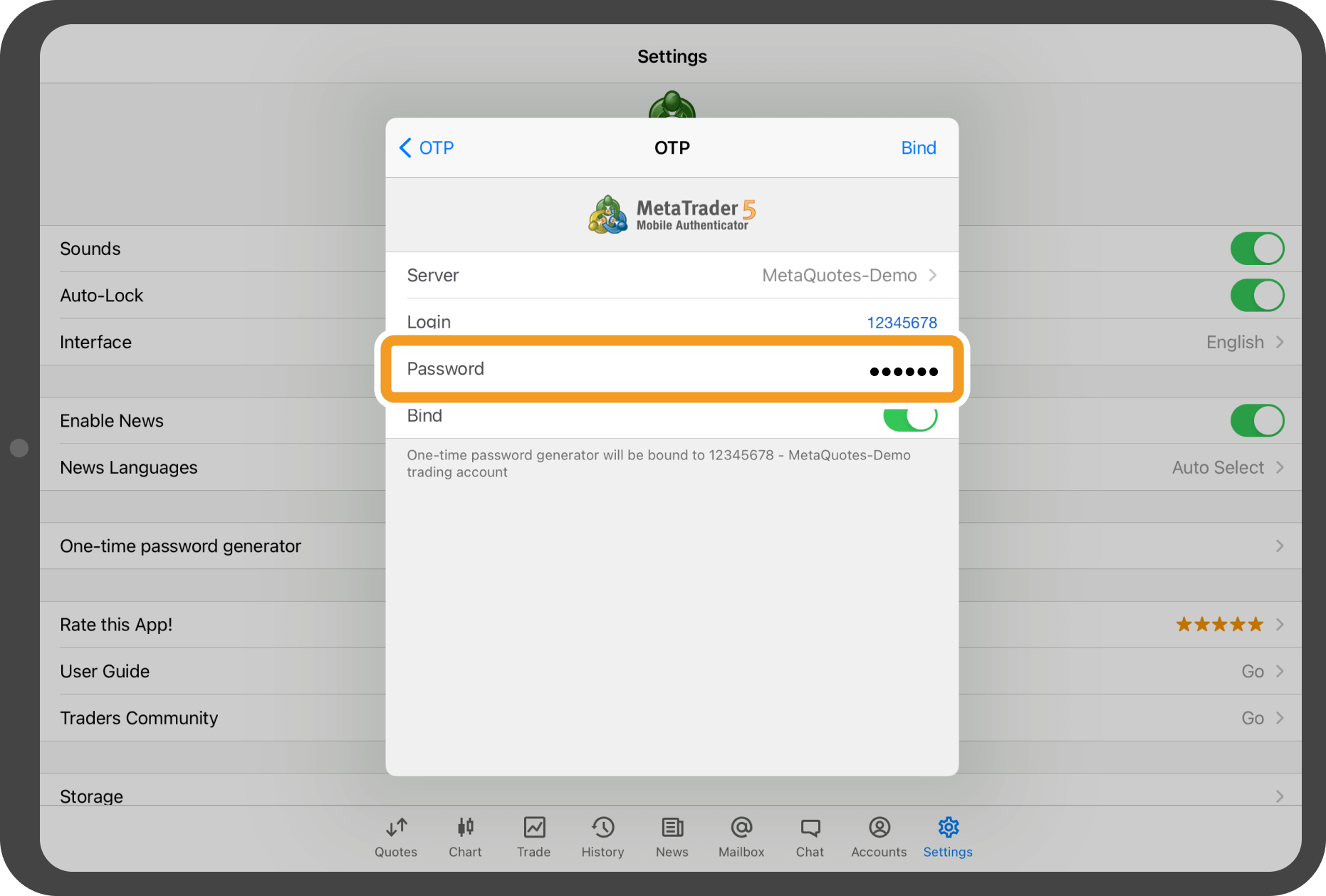Click the Password input field

pos(672,369)
